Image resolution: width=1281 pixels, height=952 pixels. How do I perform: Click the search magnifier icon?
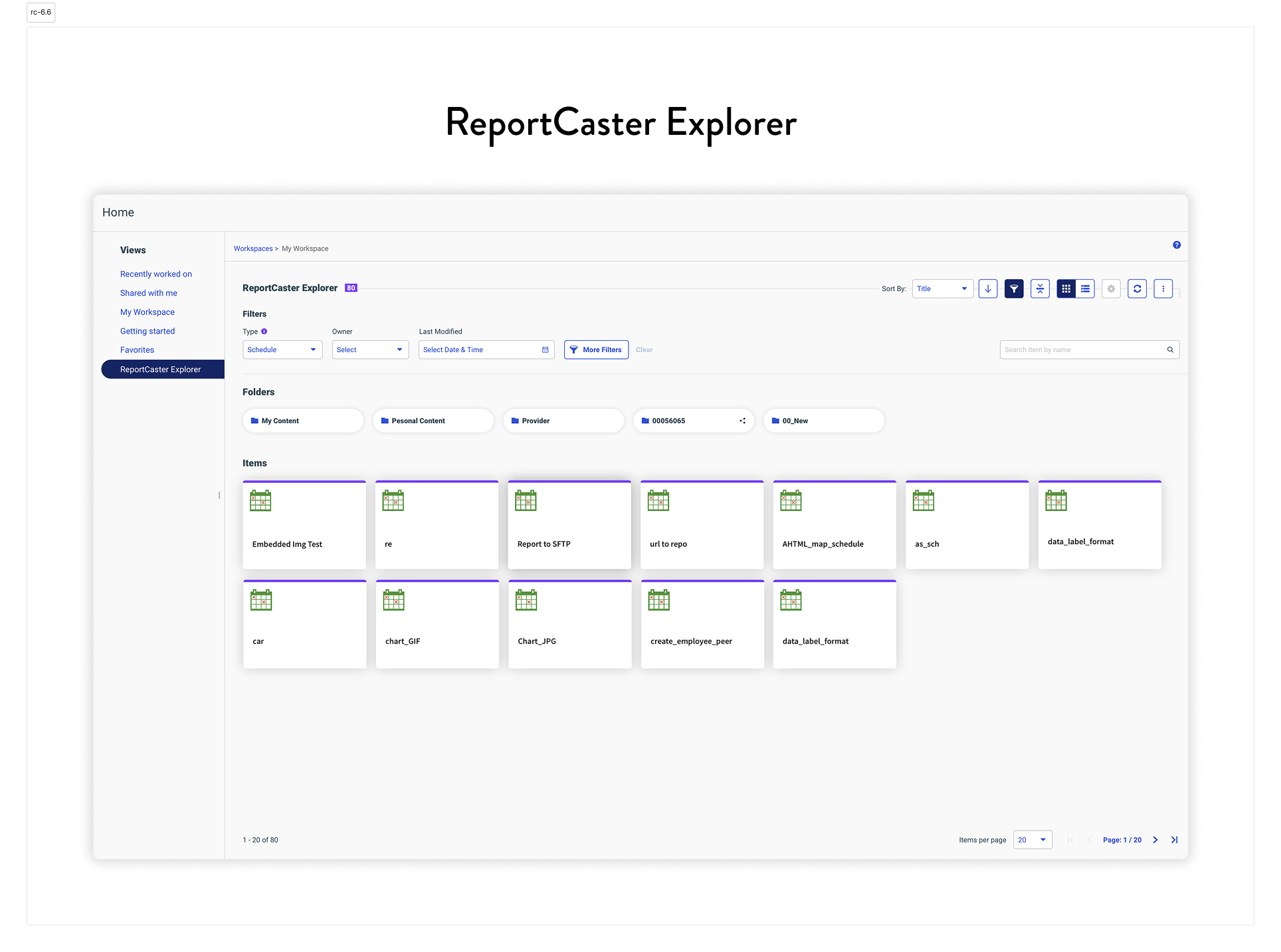tap(1170, 350)
